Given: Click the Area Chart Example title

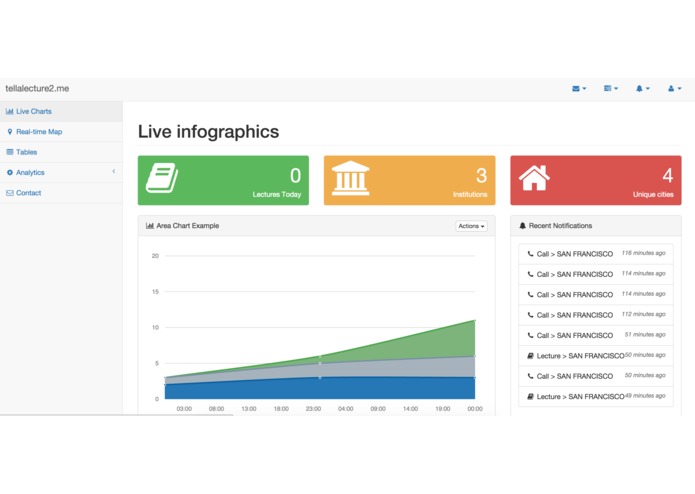Looking at the screenshot, I should pyautogui.click(x=187, y=226).
